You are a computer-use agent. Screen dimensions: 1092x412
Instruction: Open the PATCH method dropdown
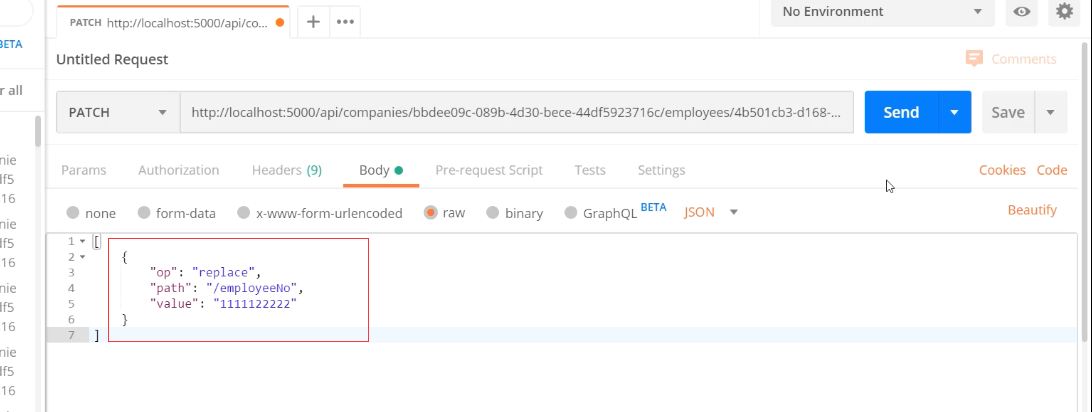tap(118, 113)
